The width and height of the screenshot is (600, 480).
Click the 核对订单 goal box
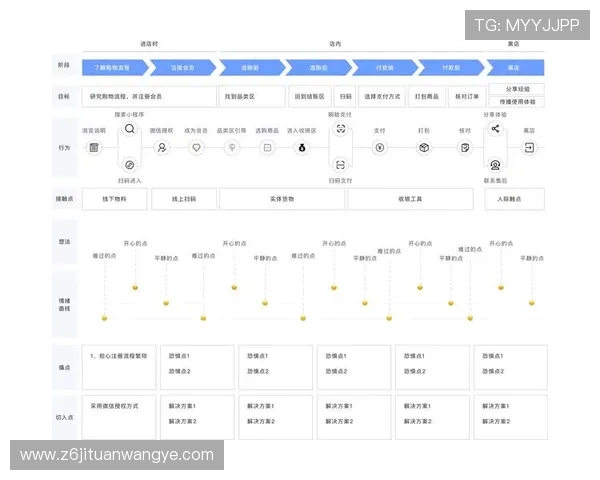pyautogui.click(x=467, y=96)
